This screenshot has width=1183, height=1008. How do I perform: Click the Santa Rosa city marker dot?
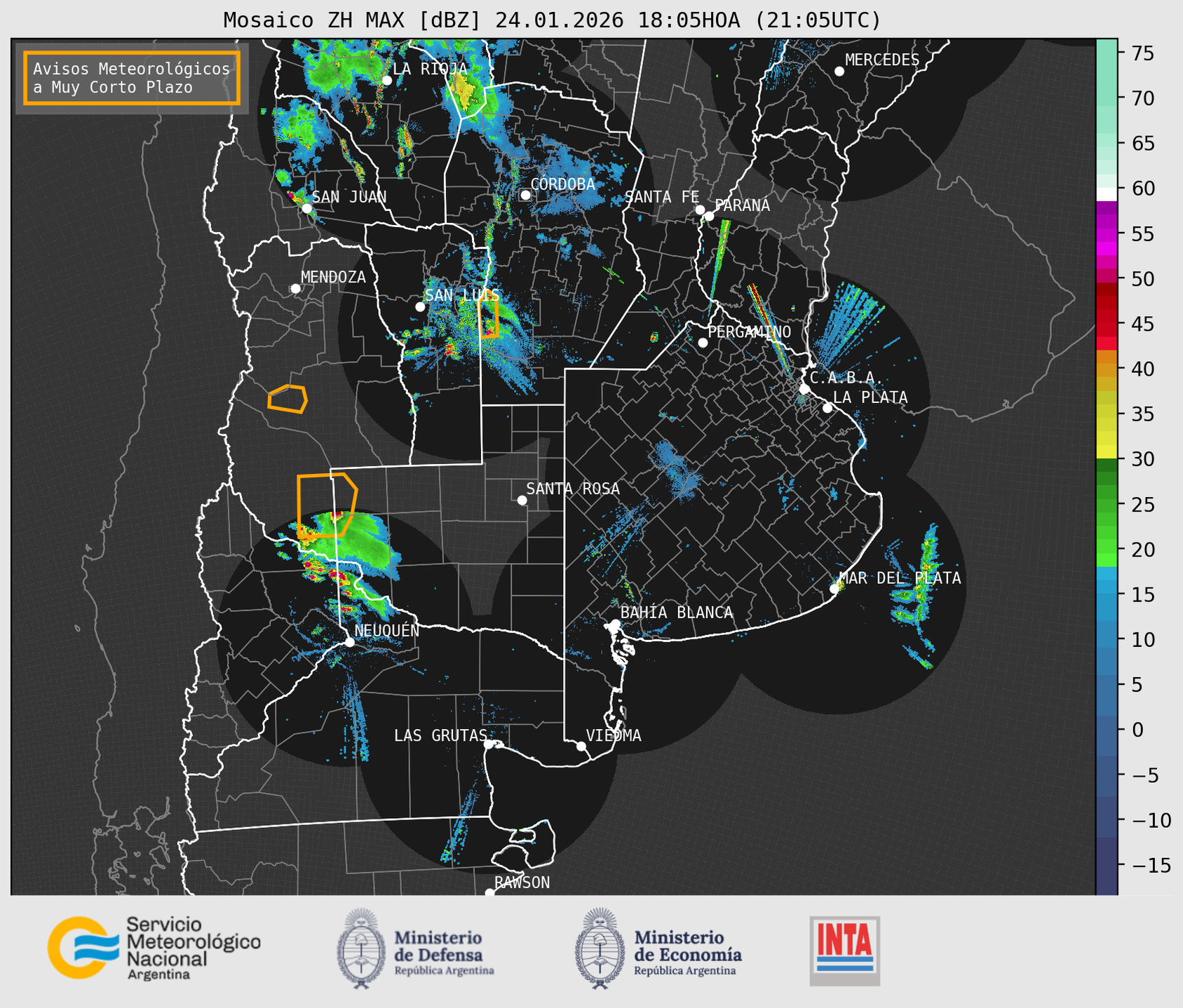click(x=522, y=500)
